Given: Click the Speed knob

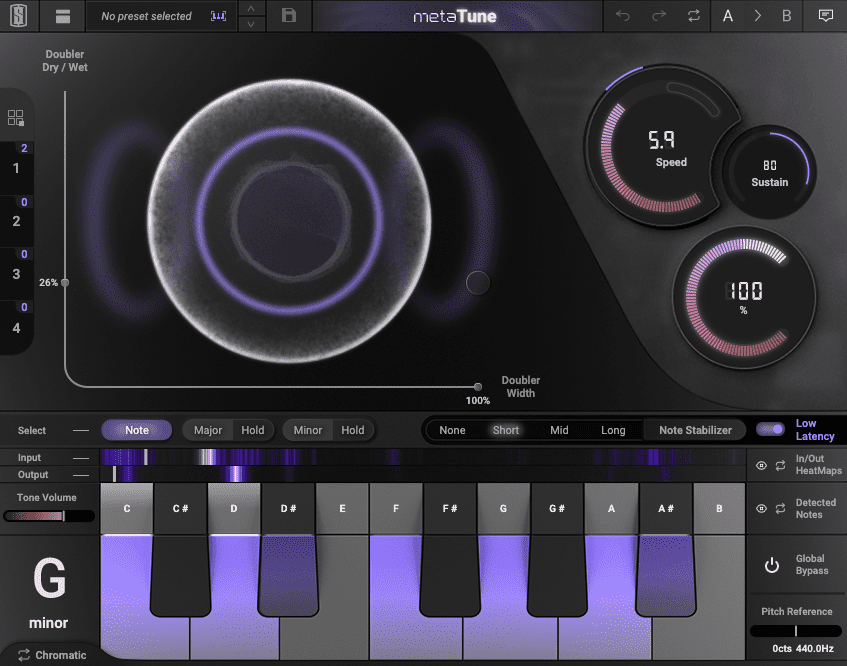Looking at the screenshot, I should (x=662, y=147).
